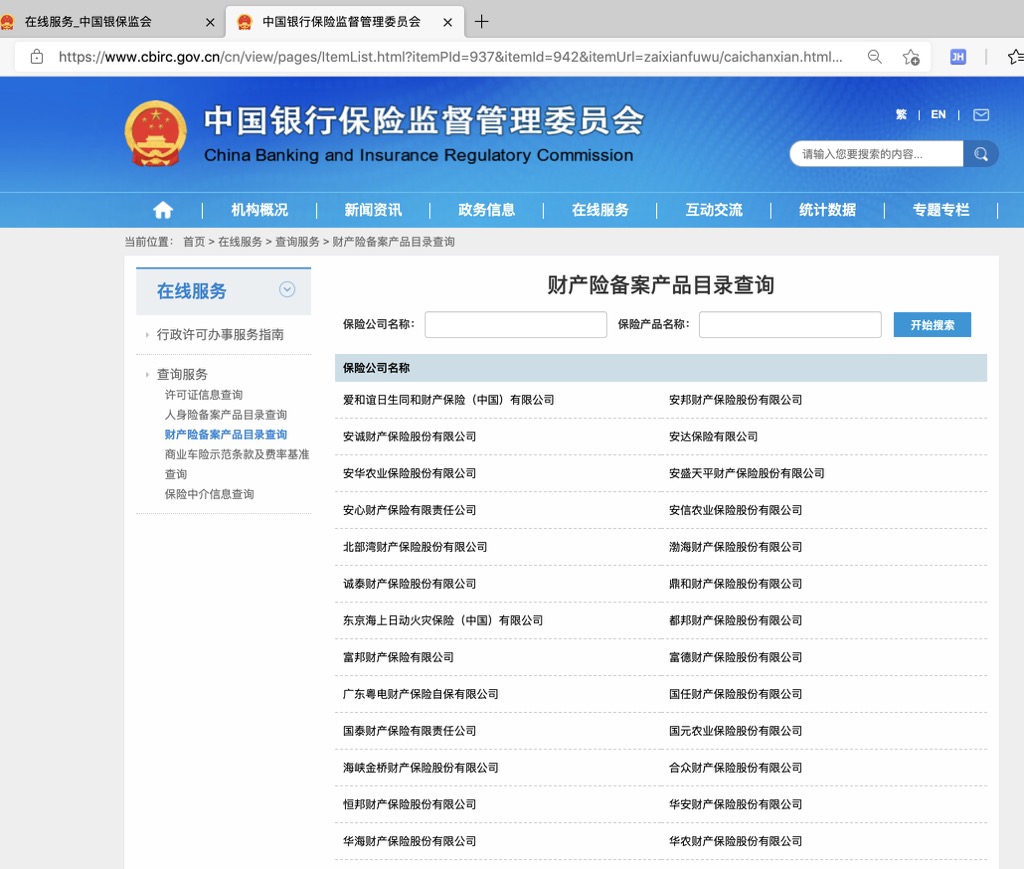Click the lock icon in address bar
This screenshot has width=1024, height=869.
(37, 57)
